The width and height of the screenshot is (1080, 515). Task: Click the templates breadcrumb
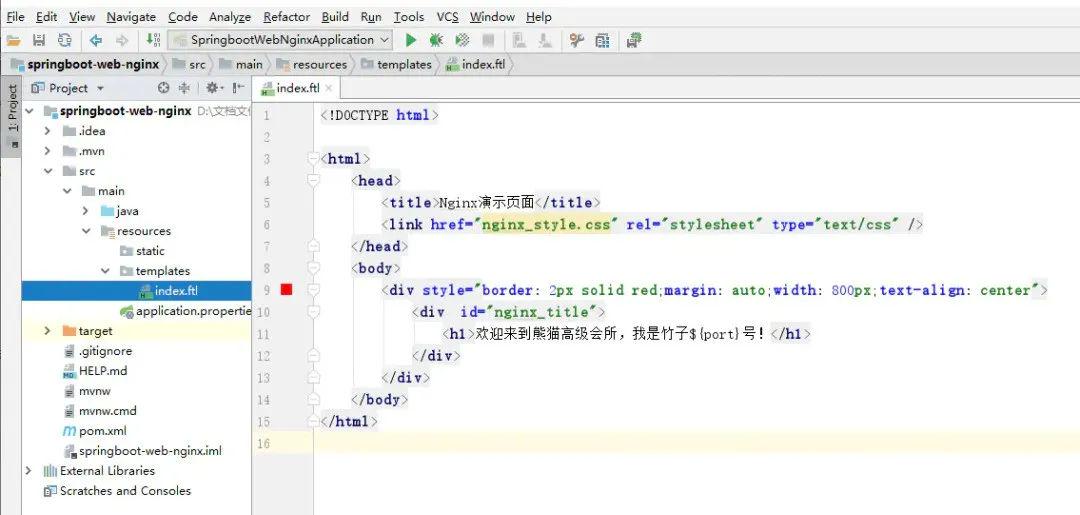(396, 65)
